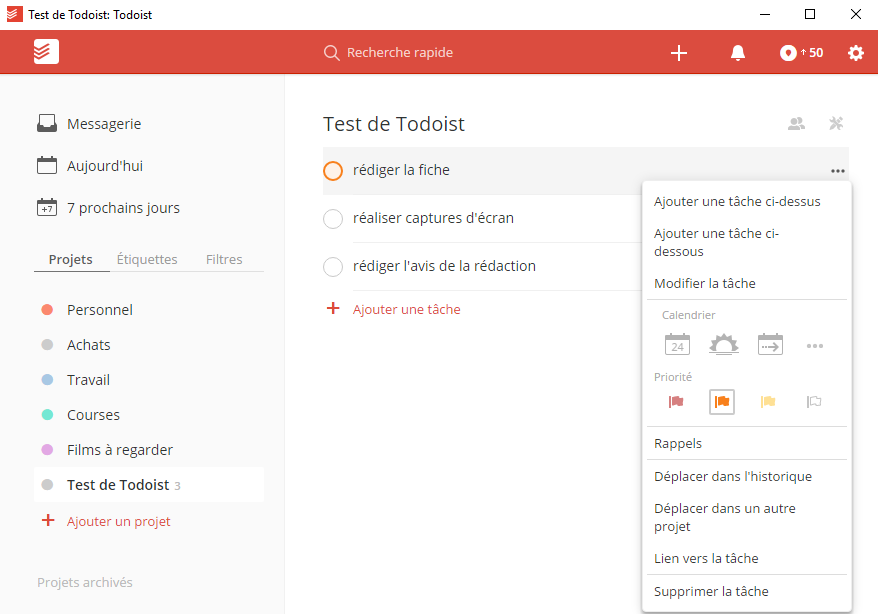Click the red plus icon beside Ajouter une tâche
This screenshot has width=878, height=614.
(x=333, y=308)
